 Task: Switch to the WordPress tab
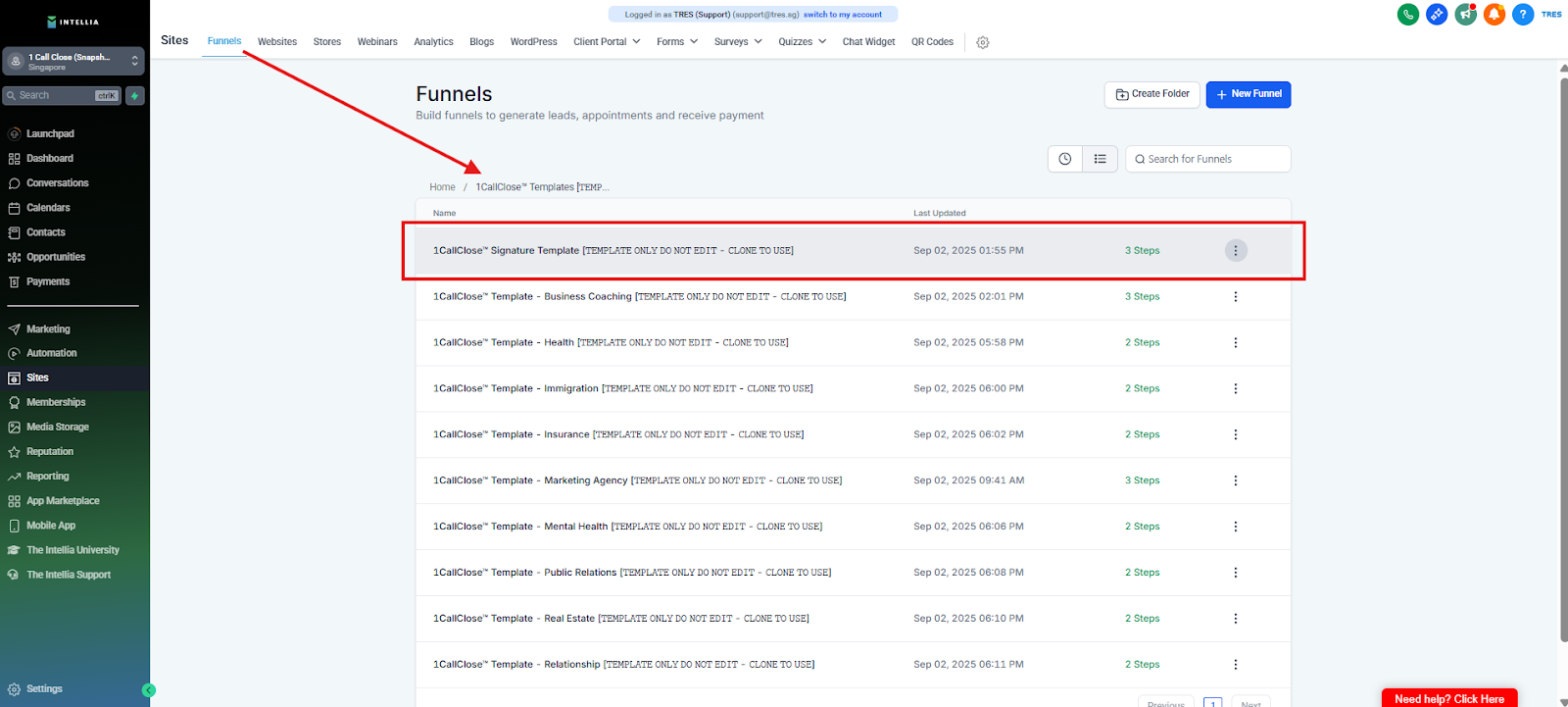click(534, 42)
